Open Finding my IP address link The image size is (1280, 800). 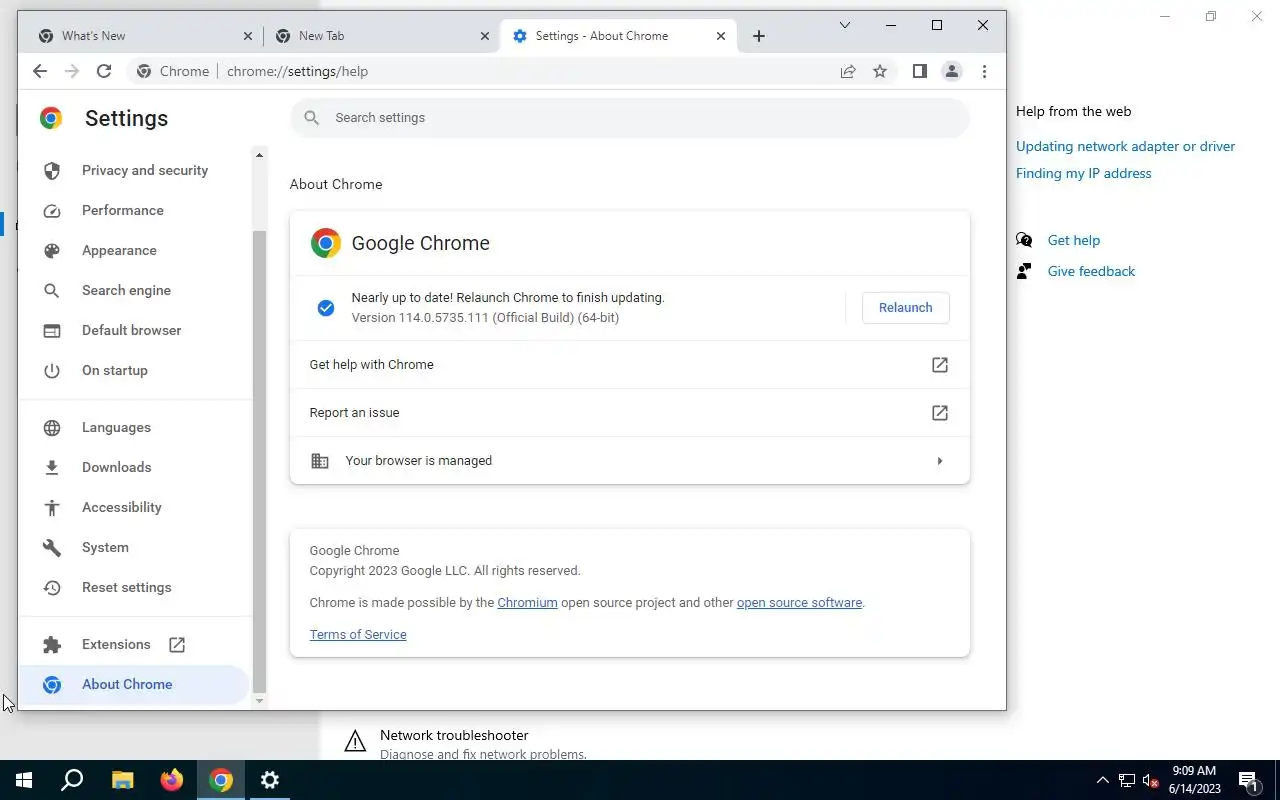(1084, 173)
